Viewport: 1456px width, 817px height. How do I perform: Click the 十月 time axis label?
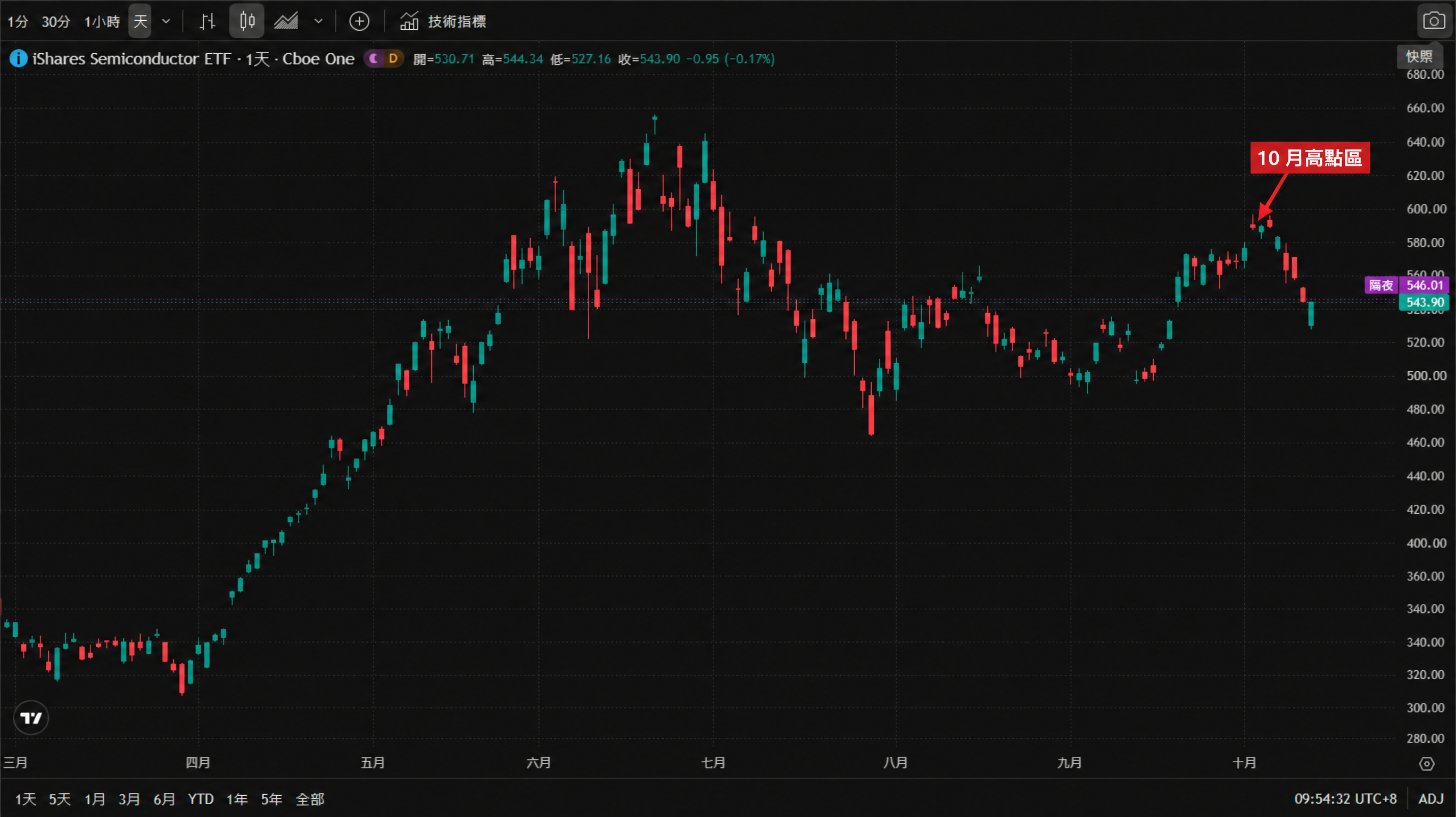pyautogui.click(x=1244, y=763)
